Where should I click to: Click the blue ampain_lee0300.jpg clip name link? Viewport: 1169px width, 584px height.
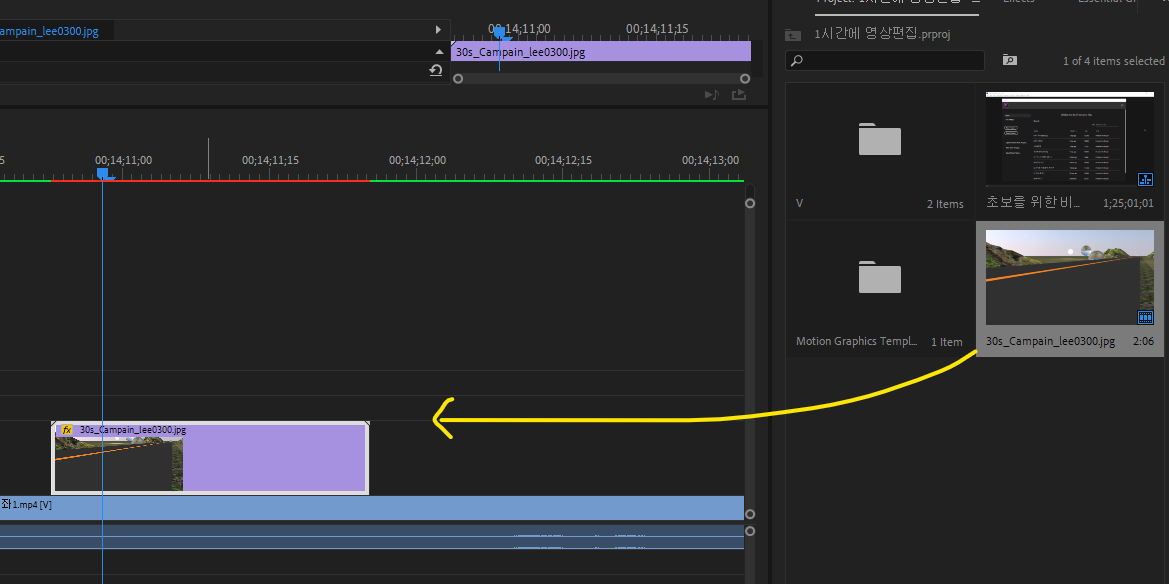(49, 31)
